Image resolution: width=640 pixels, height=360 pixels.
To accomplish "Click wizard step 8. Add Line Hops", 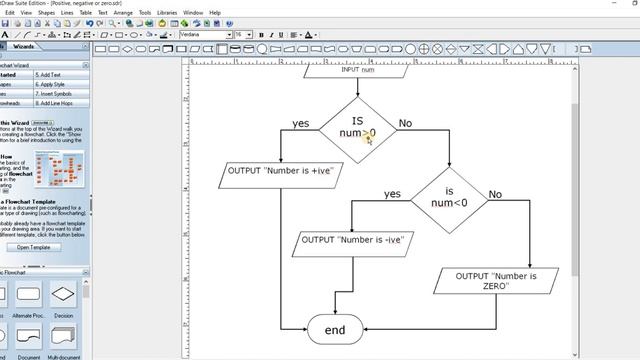I will [x=61, y=103].
